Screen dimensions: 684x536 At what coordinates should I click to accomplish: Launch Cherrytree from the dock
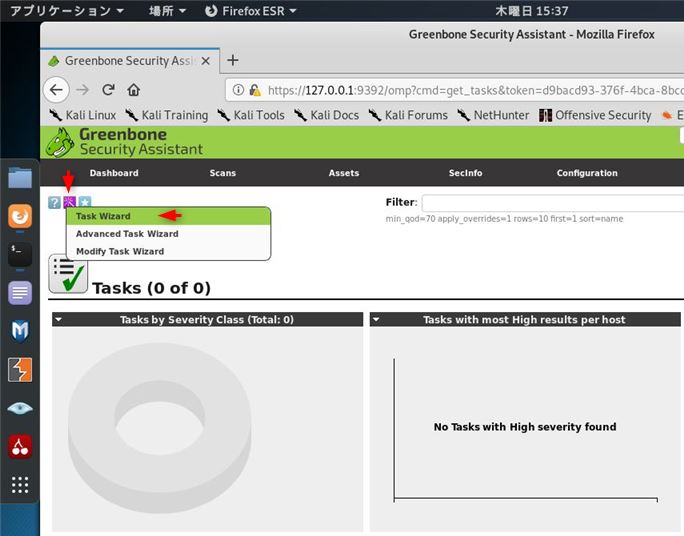20,447
